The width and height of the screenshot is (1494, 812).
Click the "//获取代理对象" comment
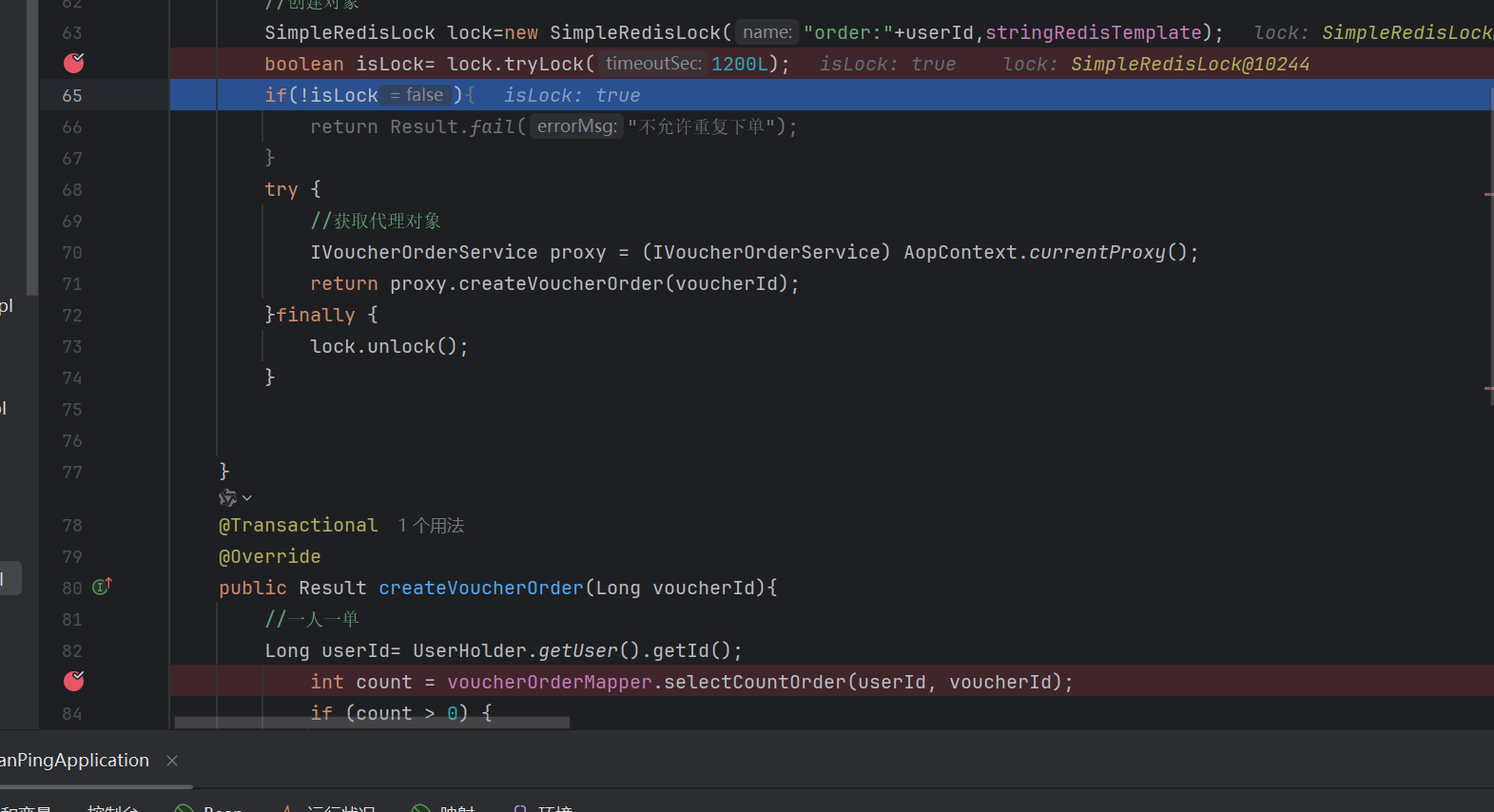point(376,221)
